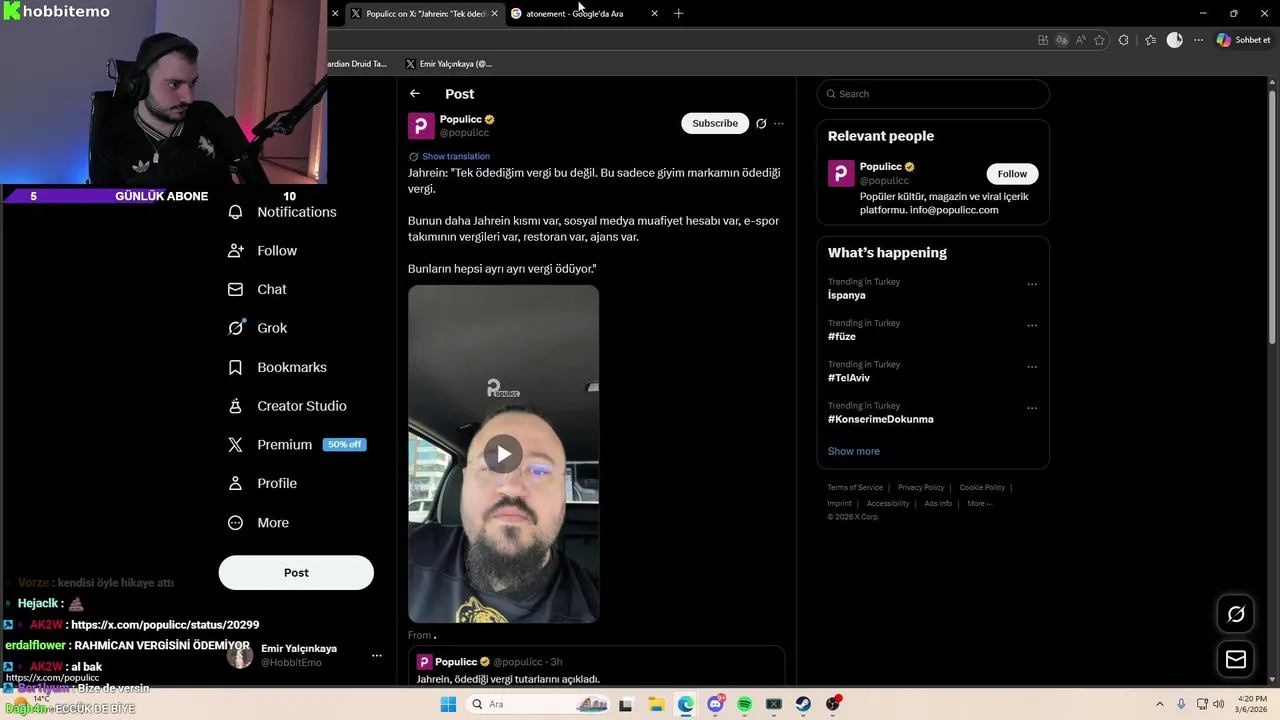Open Chat in the X sidebar

point(257,289)
